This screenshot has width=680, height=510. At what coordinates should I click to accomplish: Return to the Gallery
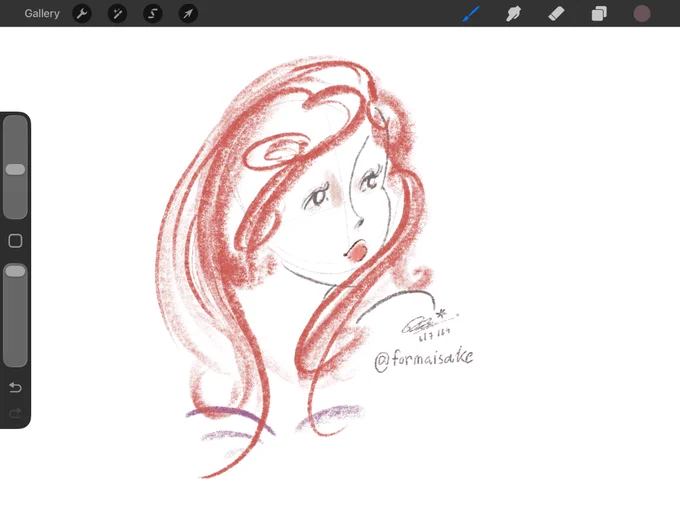pyautogui.click(x=42, y=13)
